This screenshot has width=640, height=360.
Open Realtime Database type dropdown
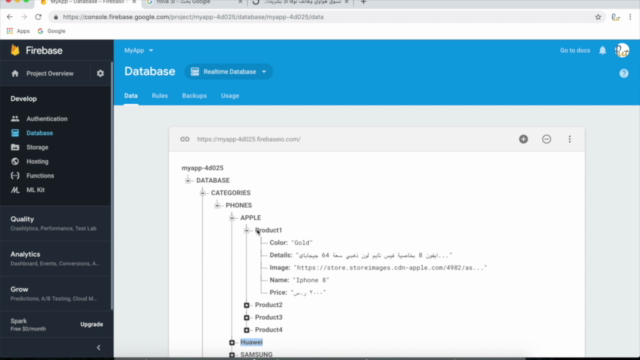pyautogui.click(x=229, y=72)
